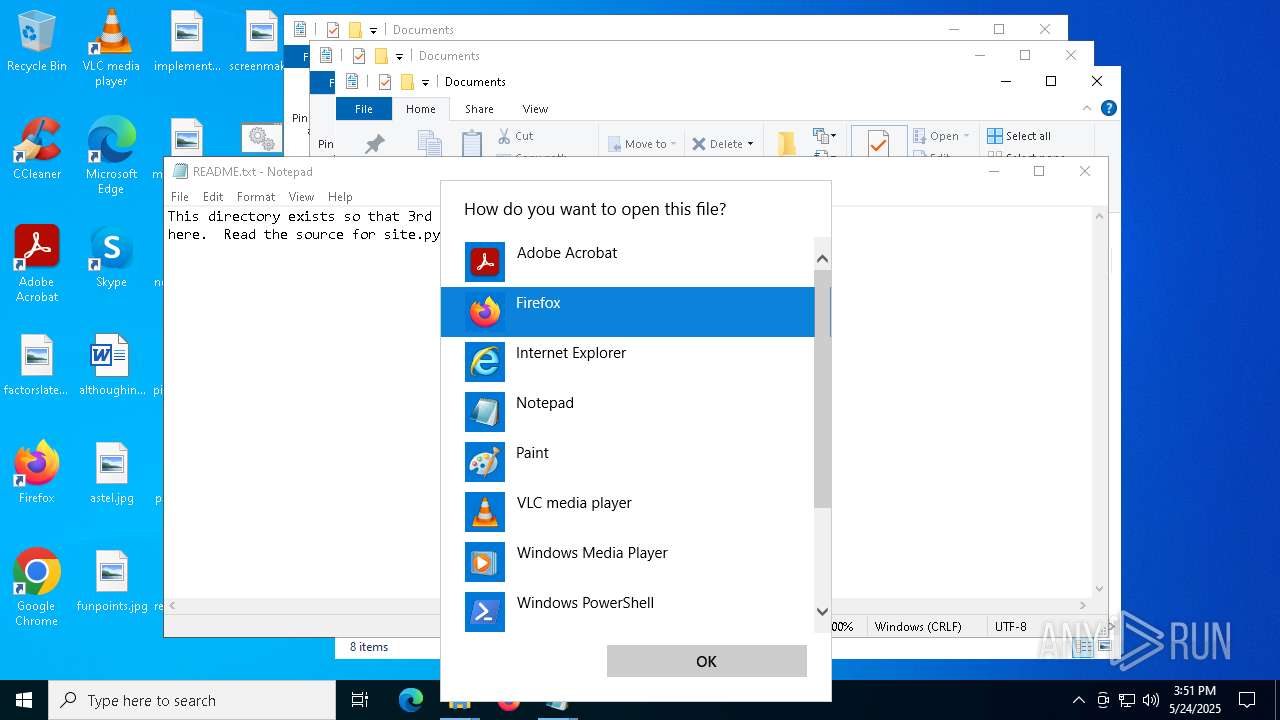
Task: Open Task View on the taskbar
Action: pyautogui.click(x=360, y=700)
